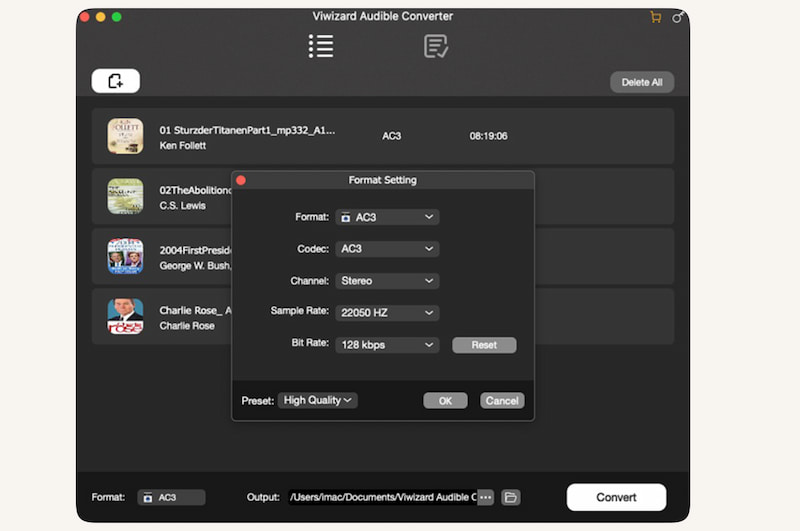Click the AC3 format label in first row
Viewport: 800px width, 531px height.
click(392, 136)
